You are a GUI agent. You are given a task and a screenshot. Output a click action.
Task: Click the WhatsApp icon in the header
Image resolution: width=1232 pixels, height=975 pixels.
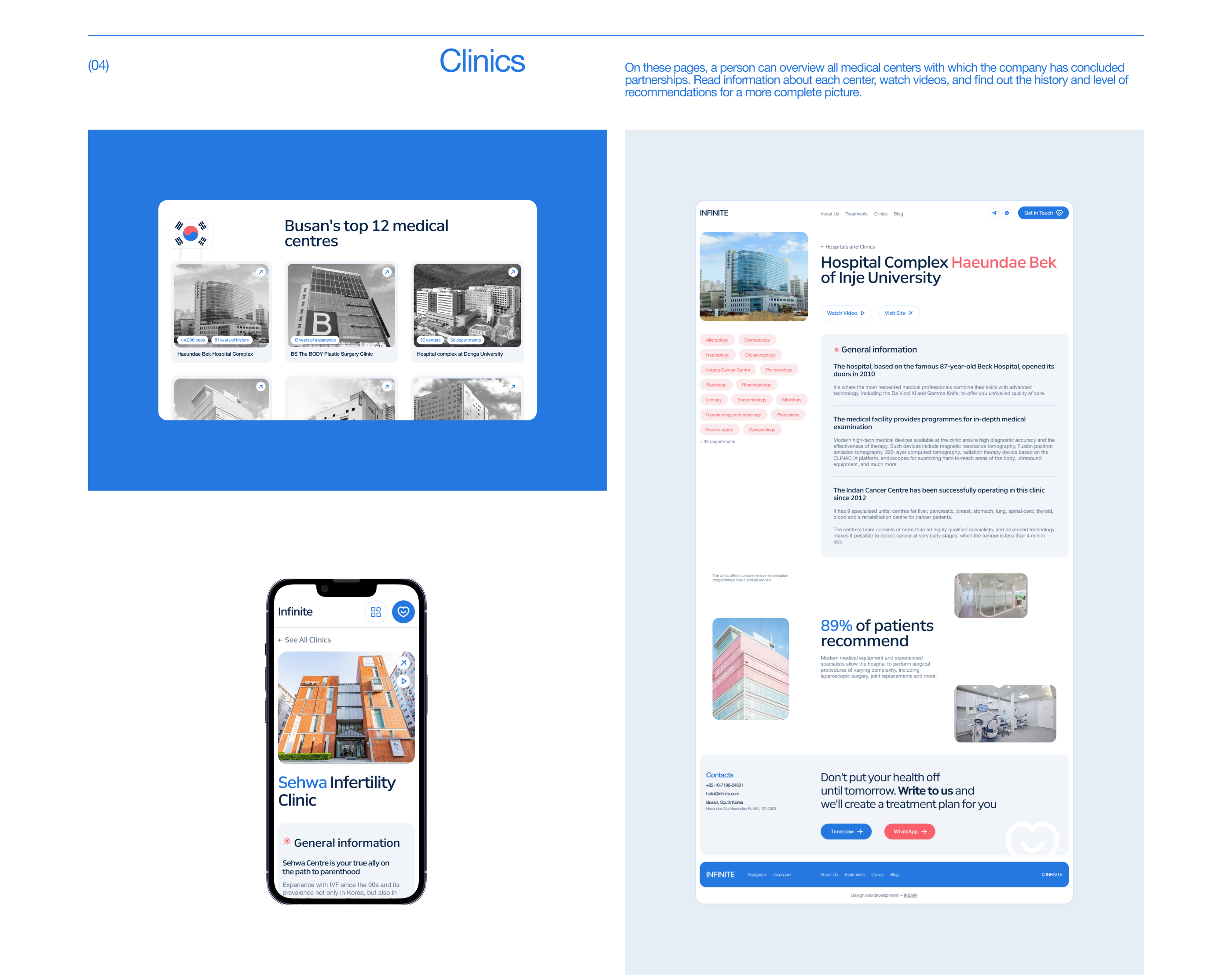1007,213
